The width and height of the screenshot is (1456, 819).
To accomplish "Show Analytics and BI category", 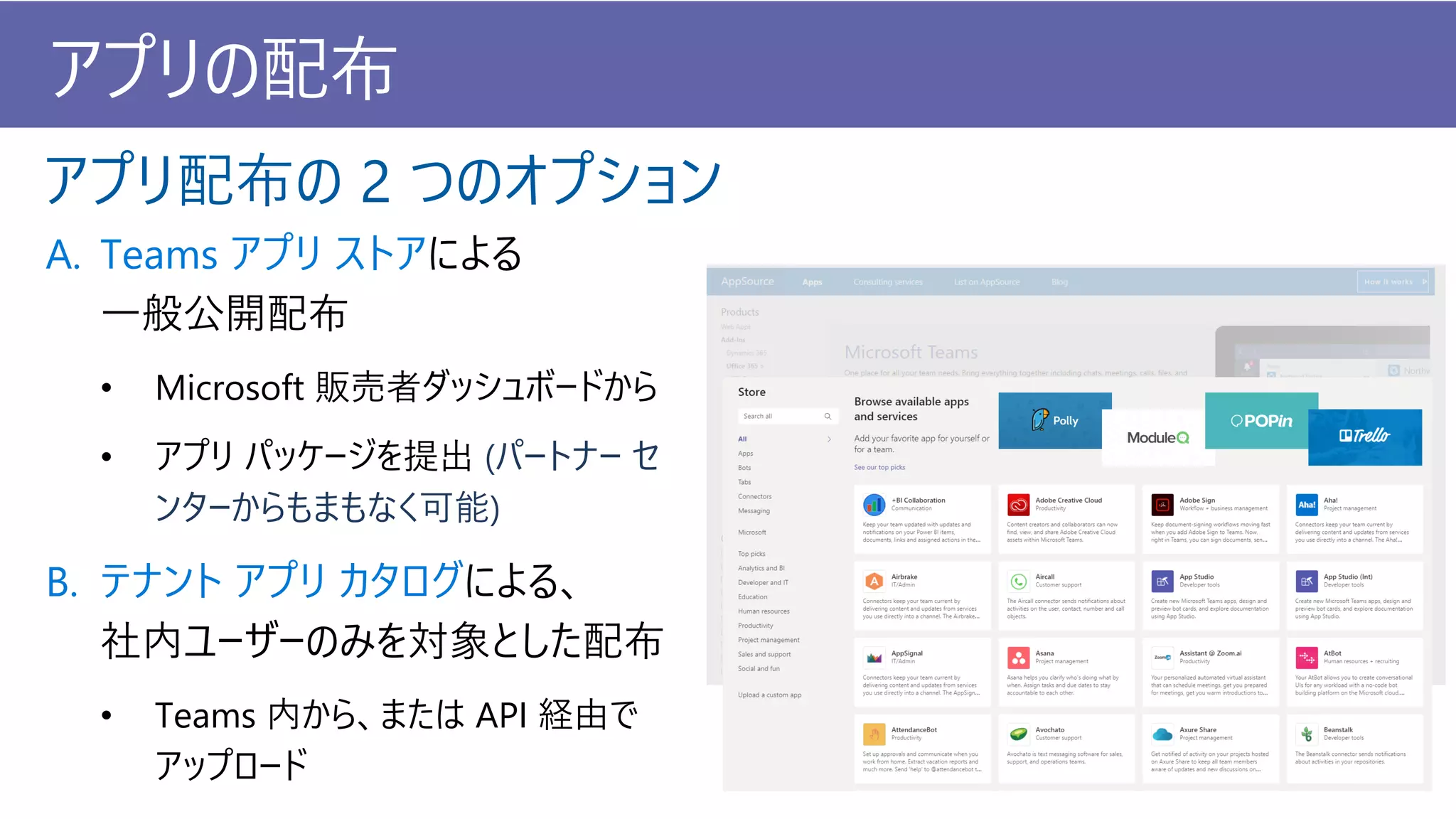I will click(x=761, y=568).
